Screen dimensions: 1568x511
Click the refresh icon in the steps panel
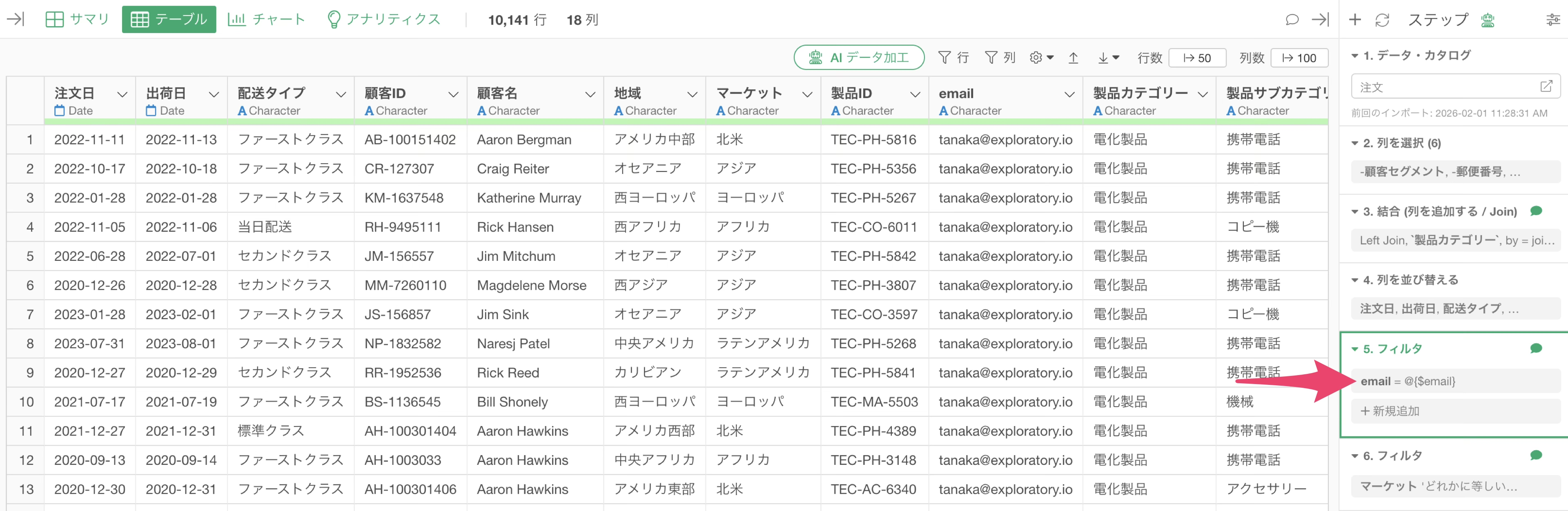[1382, 20]
